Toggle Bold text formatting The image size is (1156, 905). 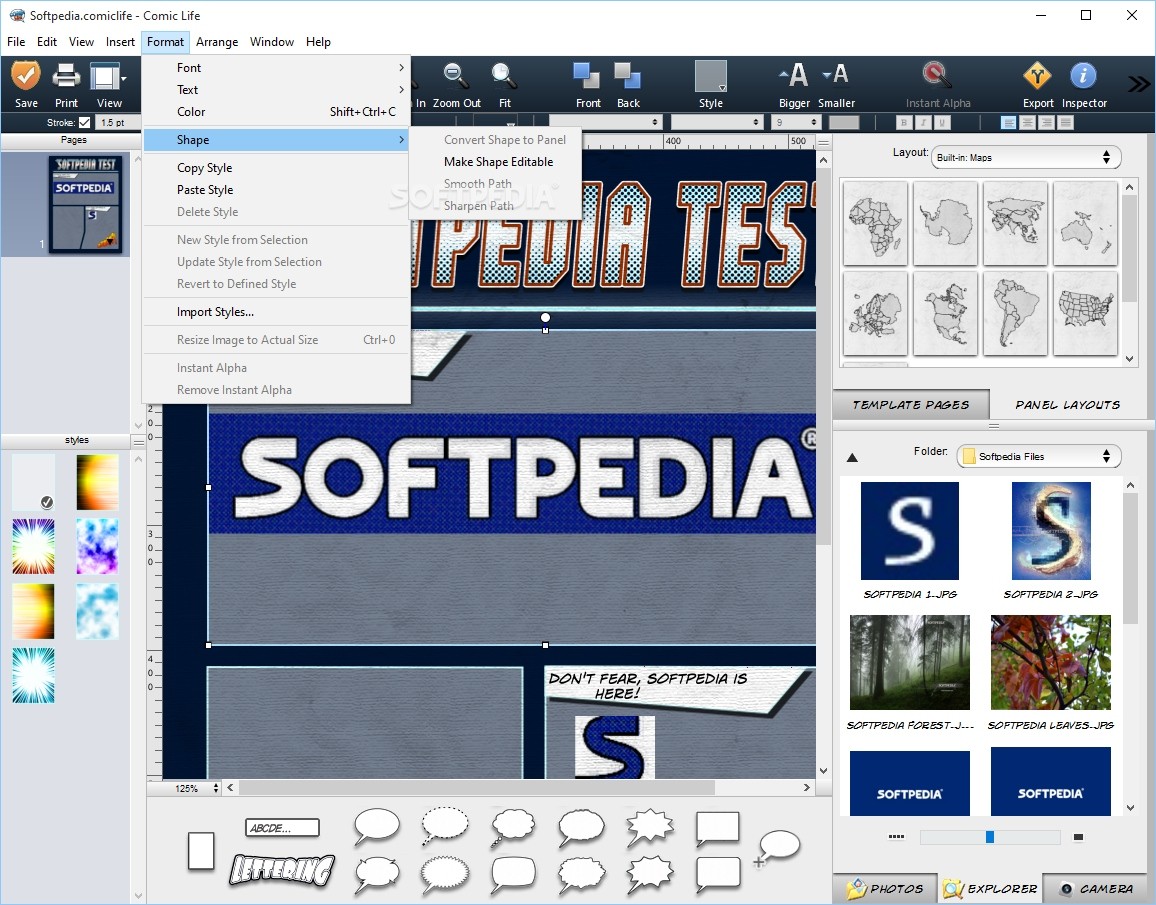(904, 122)
